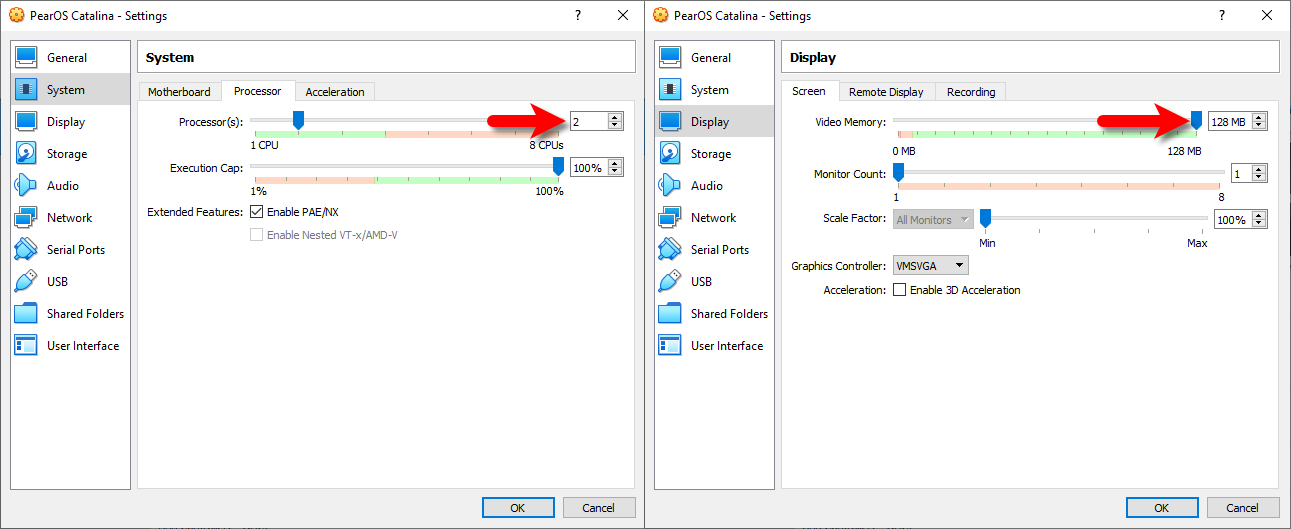
Task: Select User Interface icon in left window
Action: (26, 346)
